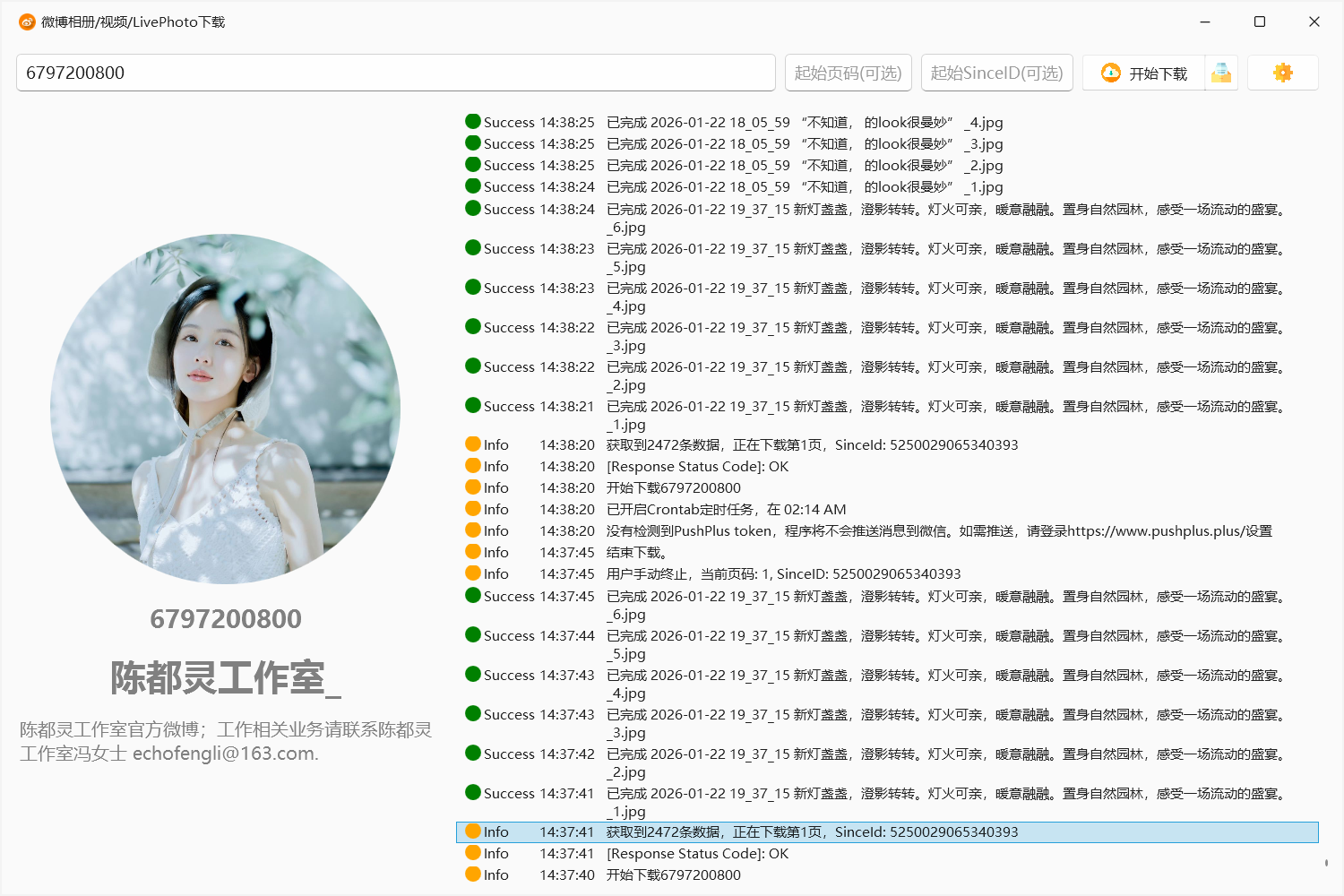Select the 14:37:42 新灯盏盏 message ending _2.jpg
1344x896 pixels.
(946, 763)
